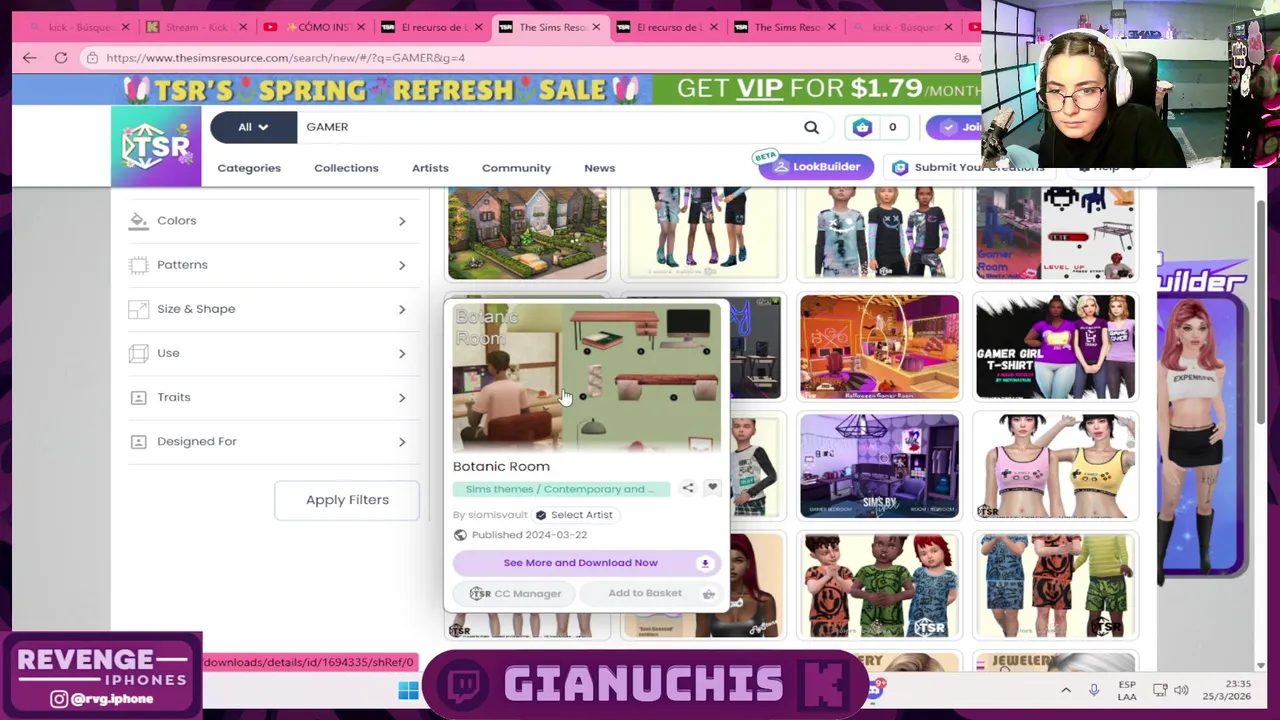Click the browser address bar URL
The width and height of the screenshot is (1280, 720).
pos(285,58)
